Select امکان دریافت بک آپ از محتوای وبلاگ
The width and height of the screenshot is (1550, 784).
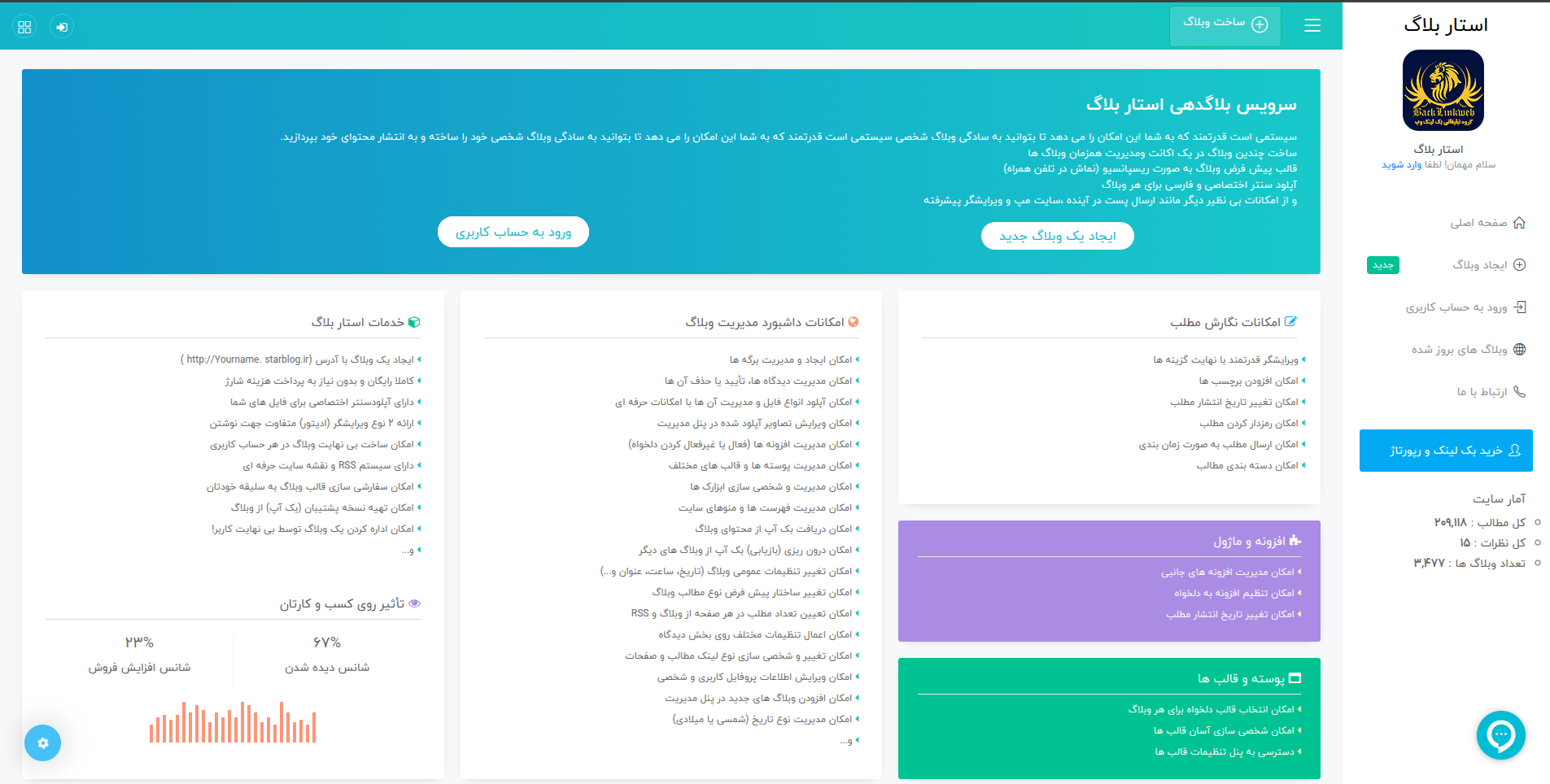coord(774,529)
